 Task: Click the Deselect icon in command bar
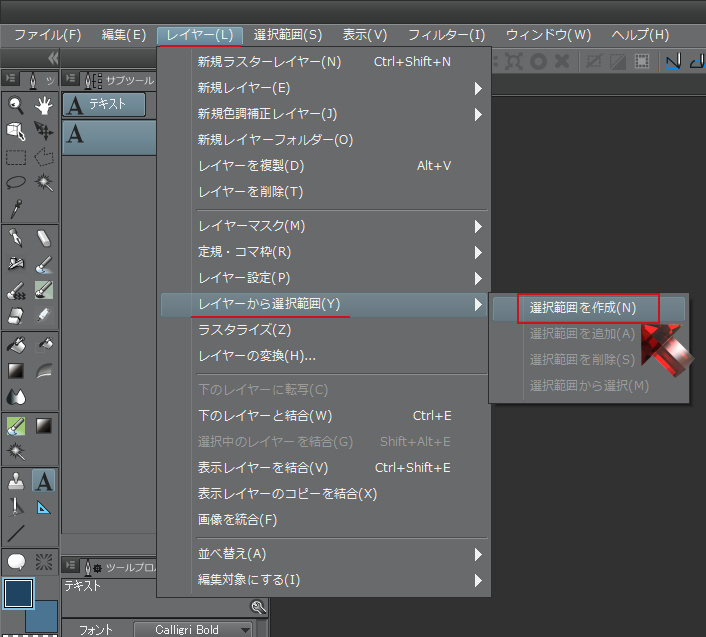pos(594,61)
